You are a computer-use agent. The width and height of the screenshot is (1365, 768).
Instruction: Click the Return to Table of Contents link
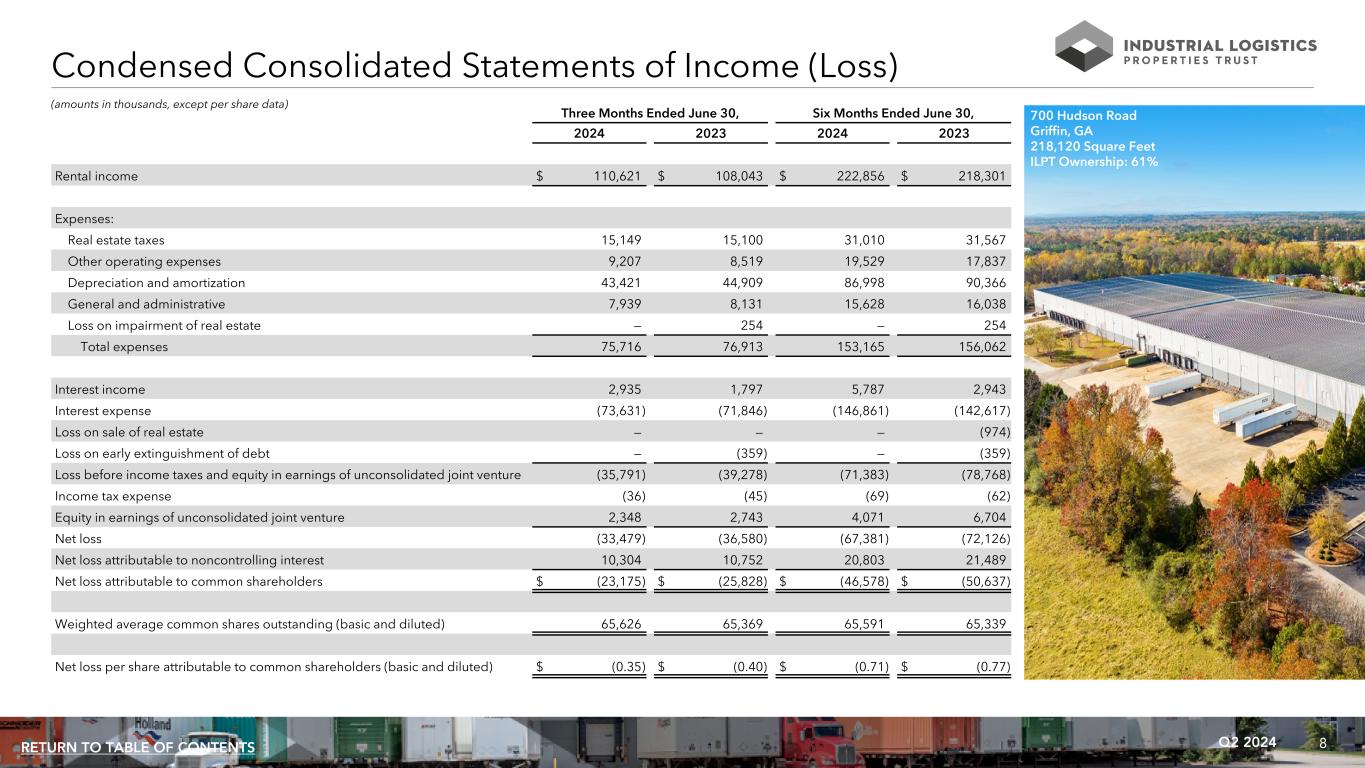(x=138, y=748)
